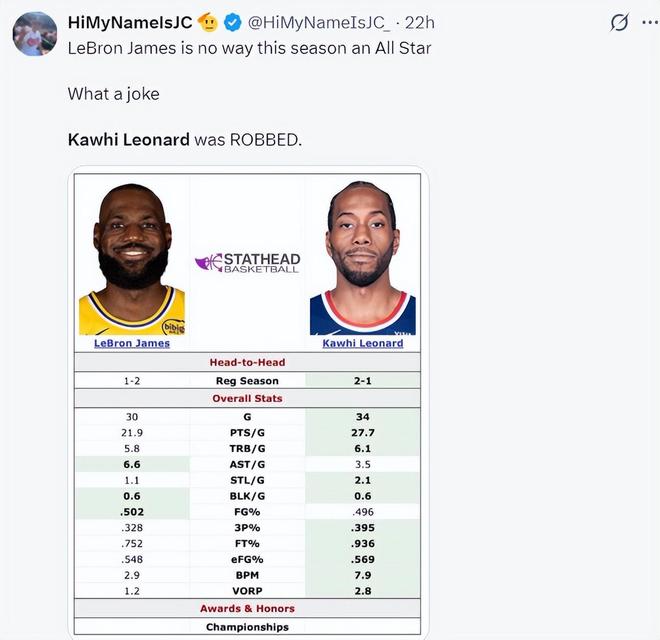
Task: Follow the LeBron James link under photo
Action: [132, 343]
